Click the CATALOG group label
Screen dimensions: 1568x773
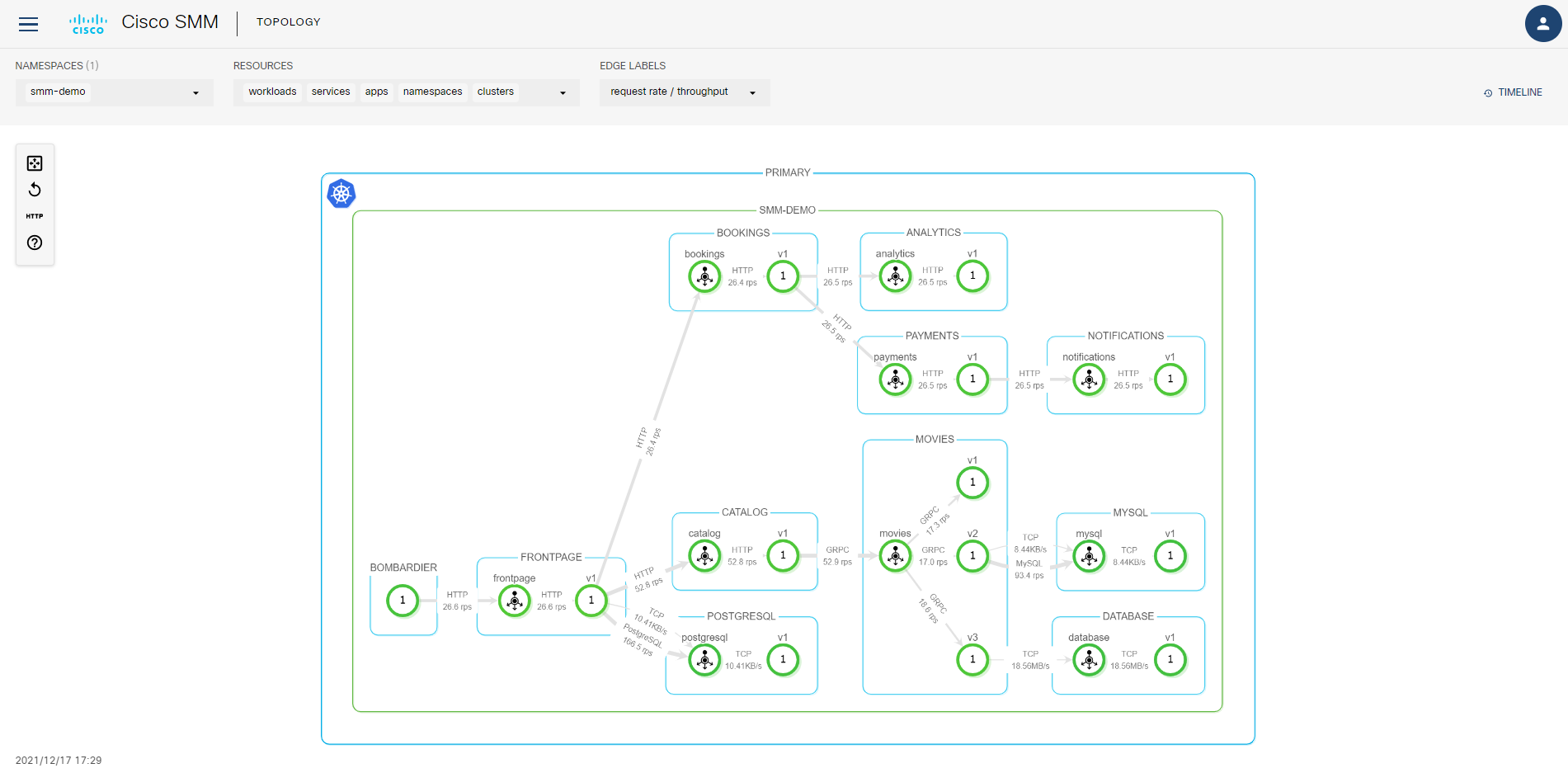click(x=745, y=512)
